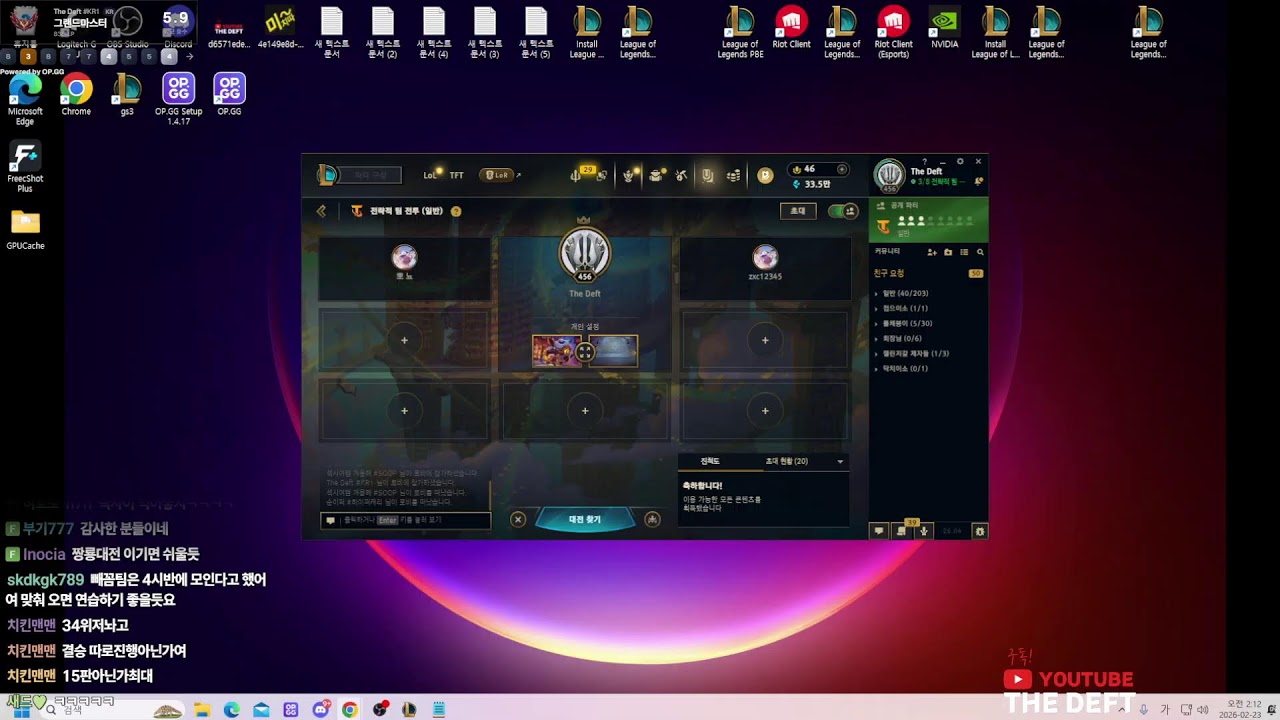
Task: Open the Riot Client desktop shortcut
Action: [791, 28]
